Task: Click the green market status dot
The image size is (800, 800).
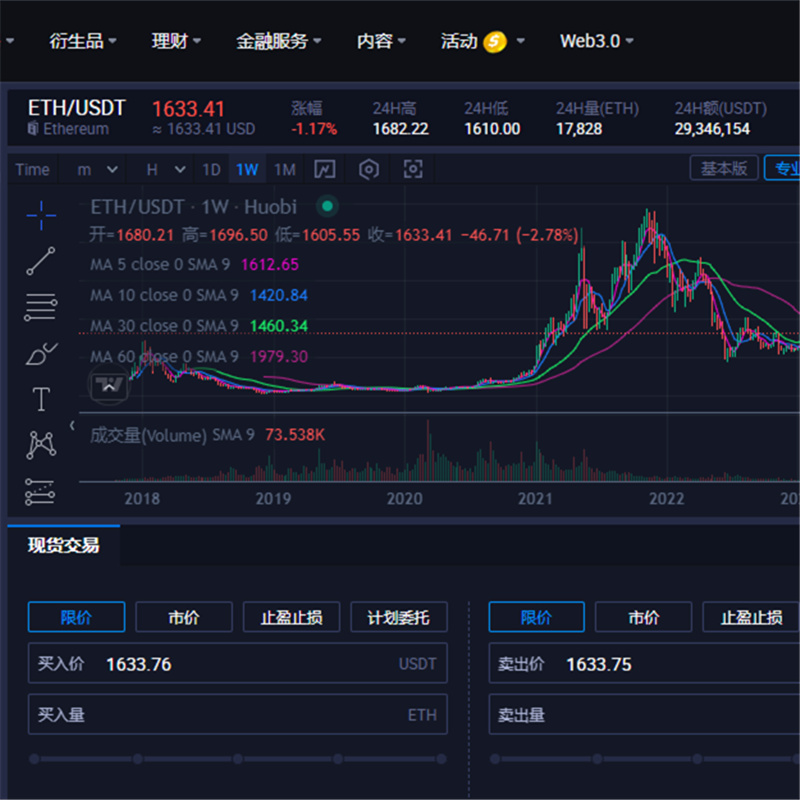Action: (328, 206)
